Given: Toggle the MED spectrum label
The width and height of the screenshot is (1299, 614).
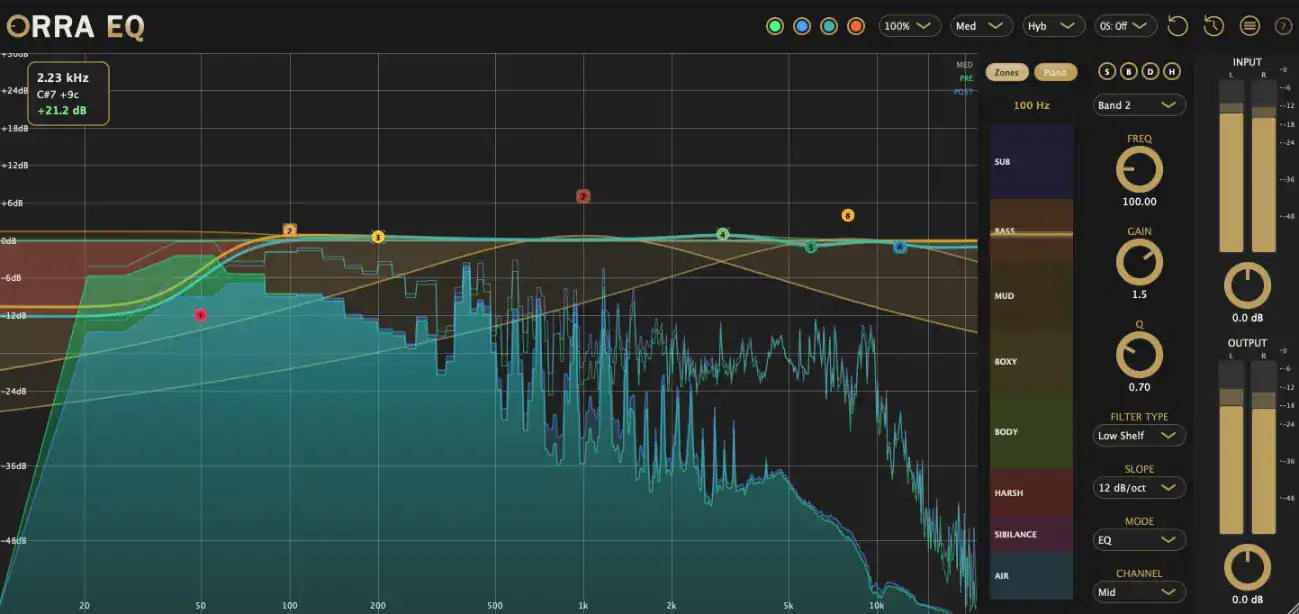Looking at the screenshot, I should click(x=965, y=64).
